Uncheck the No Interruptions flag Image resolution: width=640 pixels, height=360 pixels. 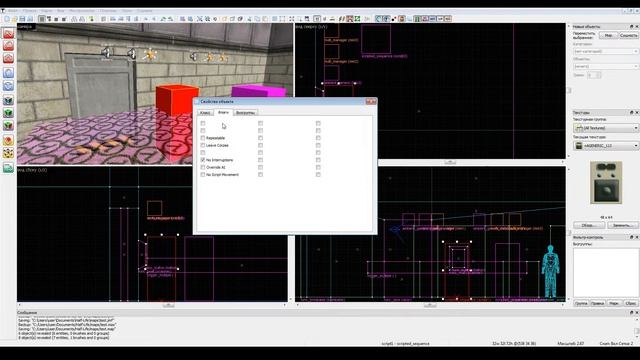203,160
